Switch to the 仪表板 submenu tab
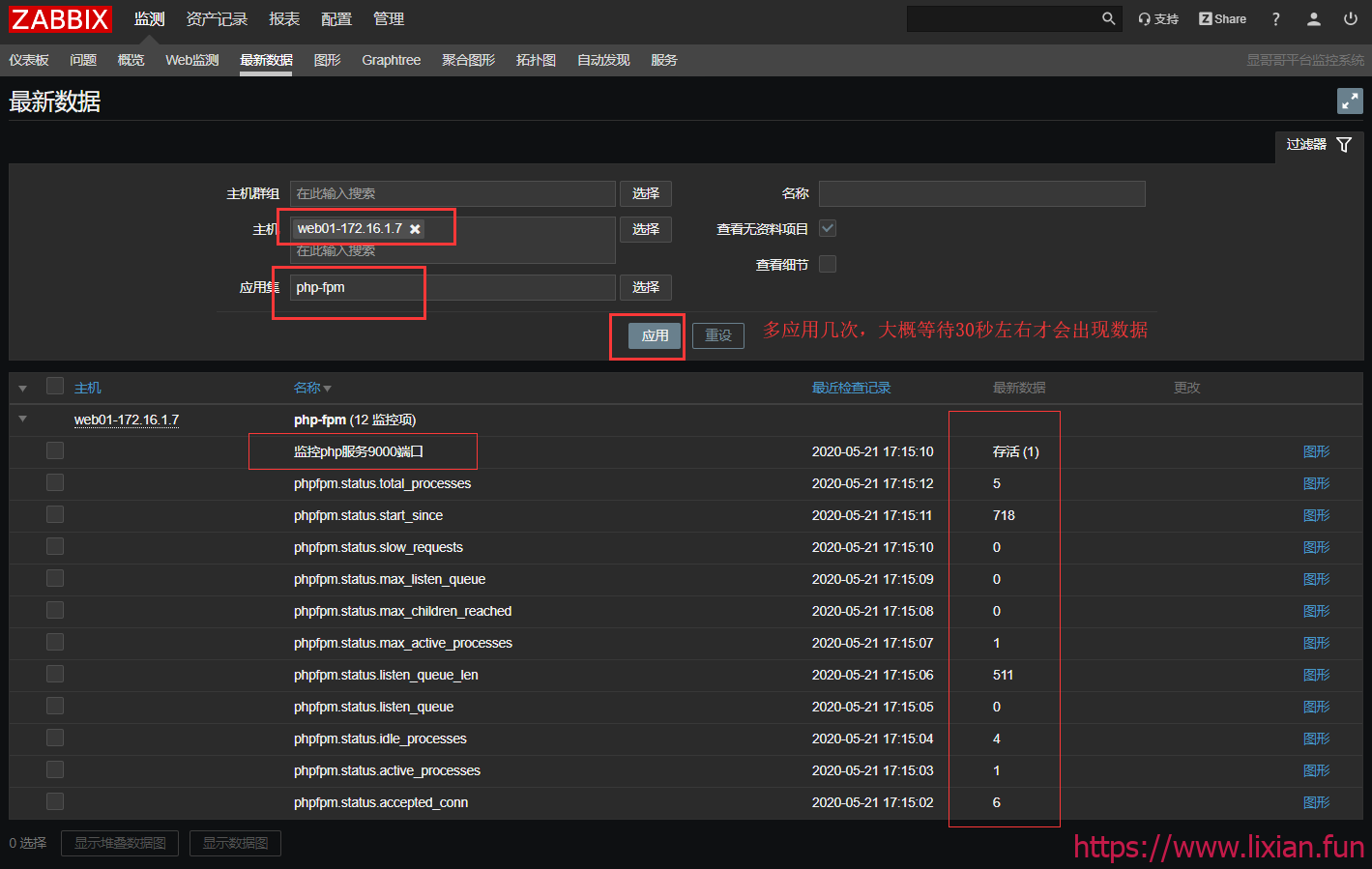Screen dimensions: 1372x869 [x=29, y=60]
